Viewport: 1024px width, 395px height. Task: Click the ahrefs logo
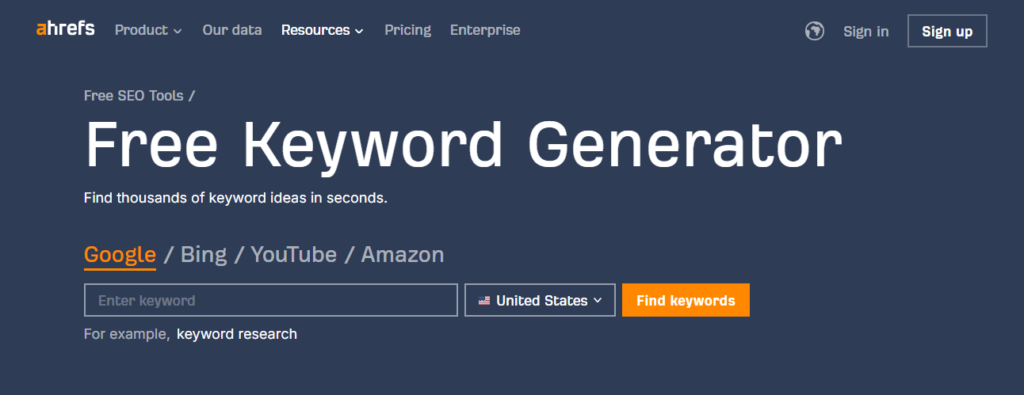point(65,29)
